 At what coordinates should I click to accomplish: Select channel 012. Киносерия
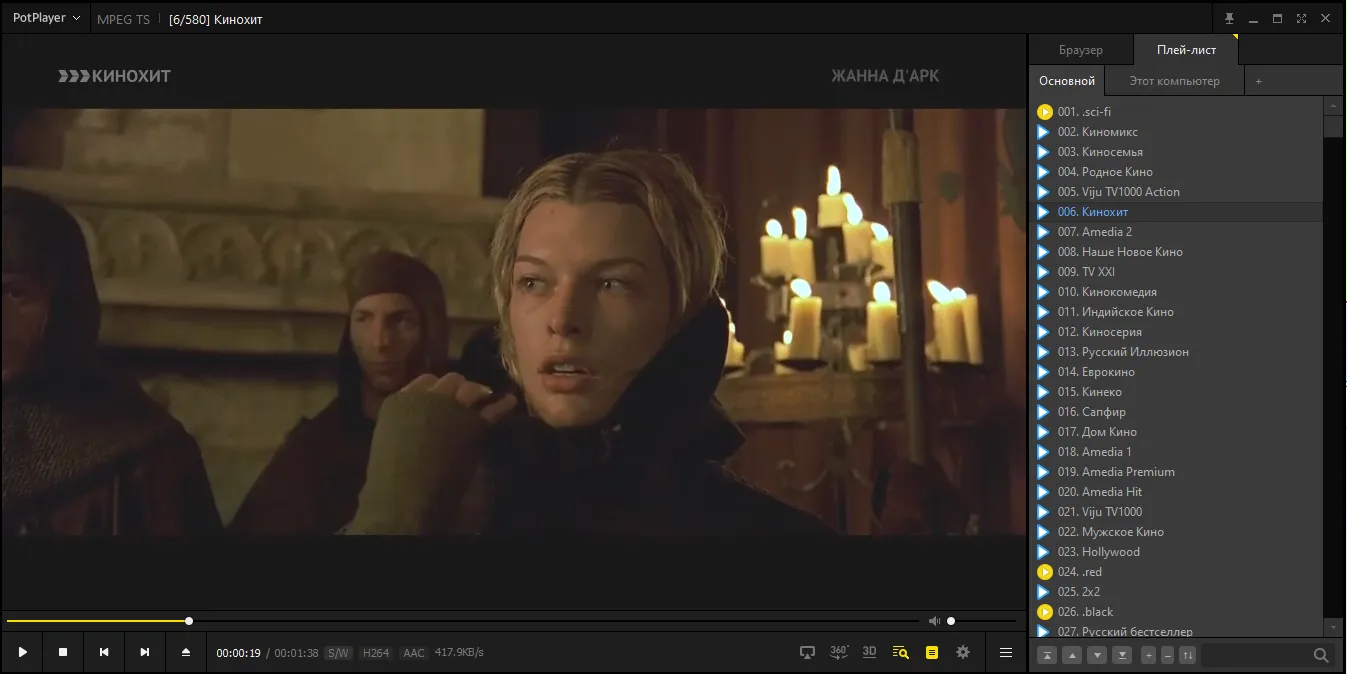1176,332
